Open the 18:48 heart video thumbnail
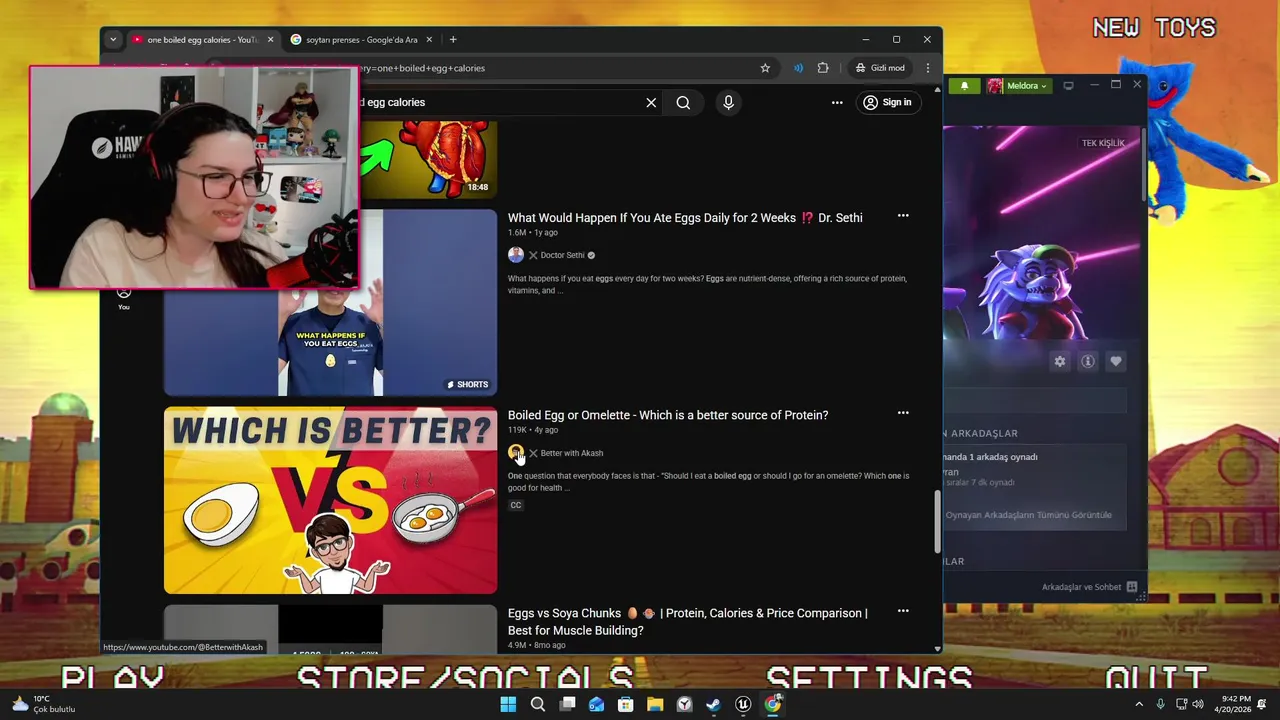The height and width of the screenshot is (720, 1280). click(x=428, y=160)
